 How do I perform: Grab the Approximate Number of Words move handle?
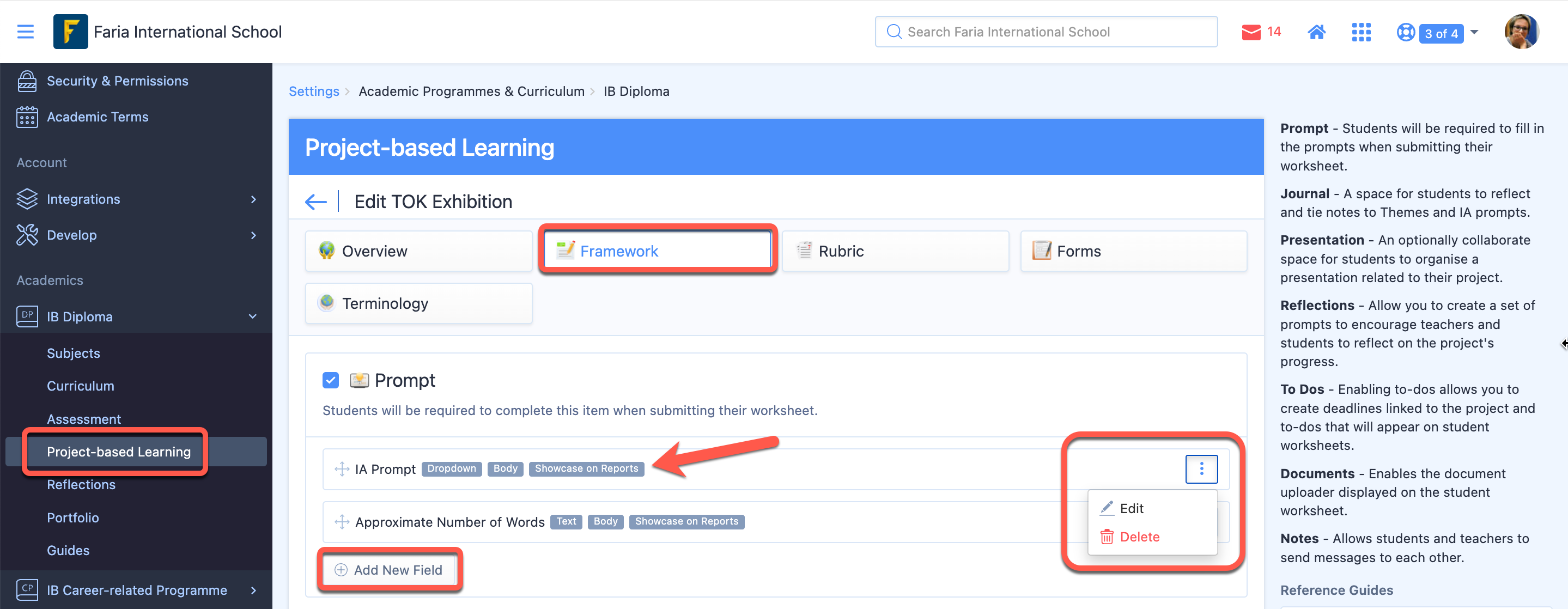(342, 521)
